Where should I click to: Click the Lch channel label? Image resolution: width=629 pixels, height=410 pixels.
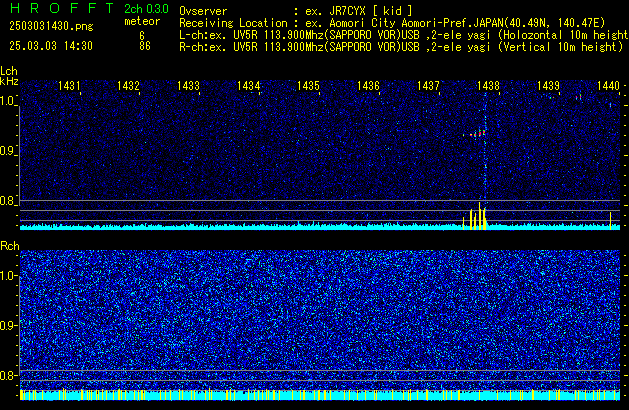(9, 71)
